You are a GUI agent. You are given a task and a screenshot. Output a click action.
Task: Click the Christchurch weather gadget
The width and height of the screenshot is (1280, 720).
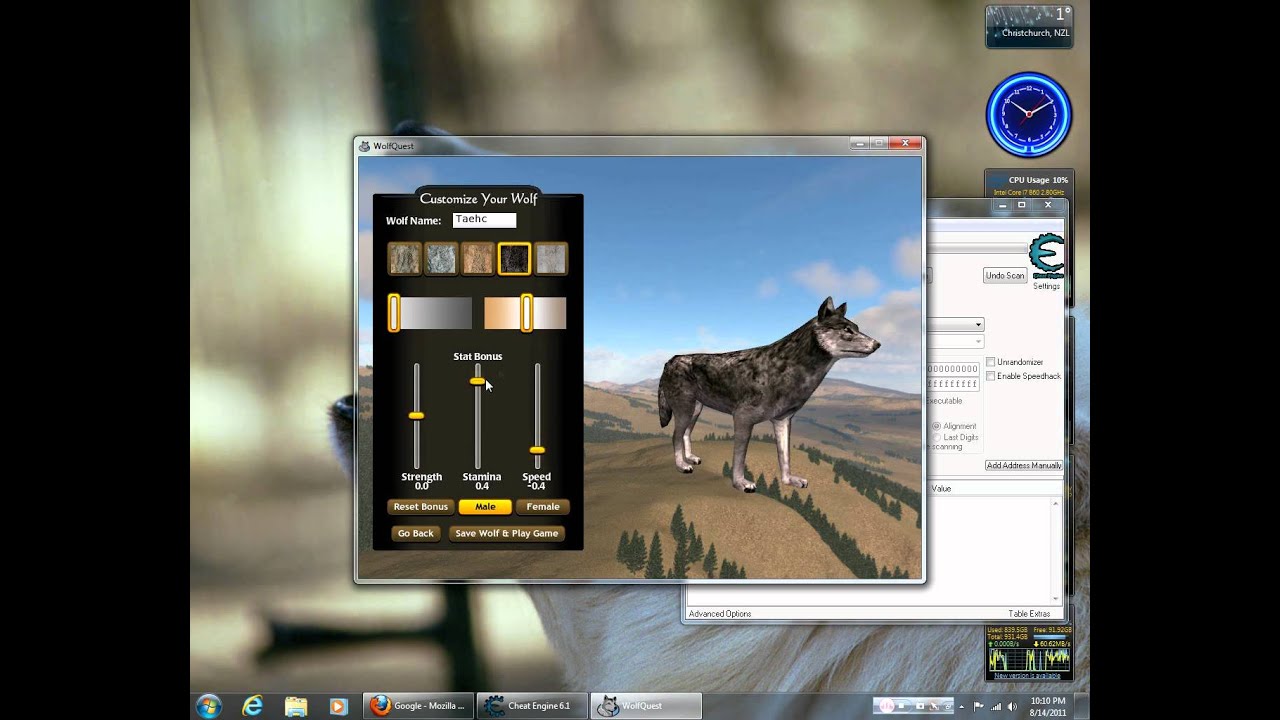click(1030, 26)
